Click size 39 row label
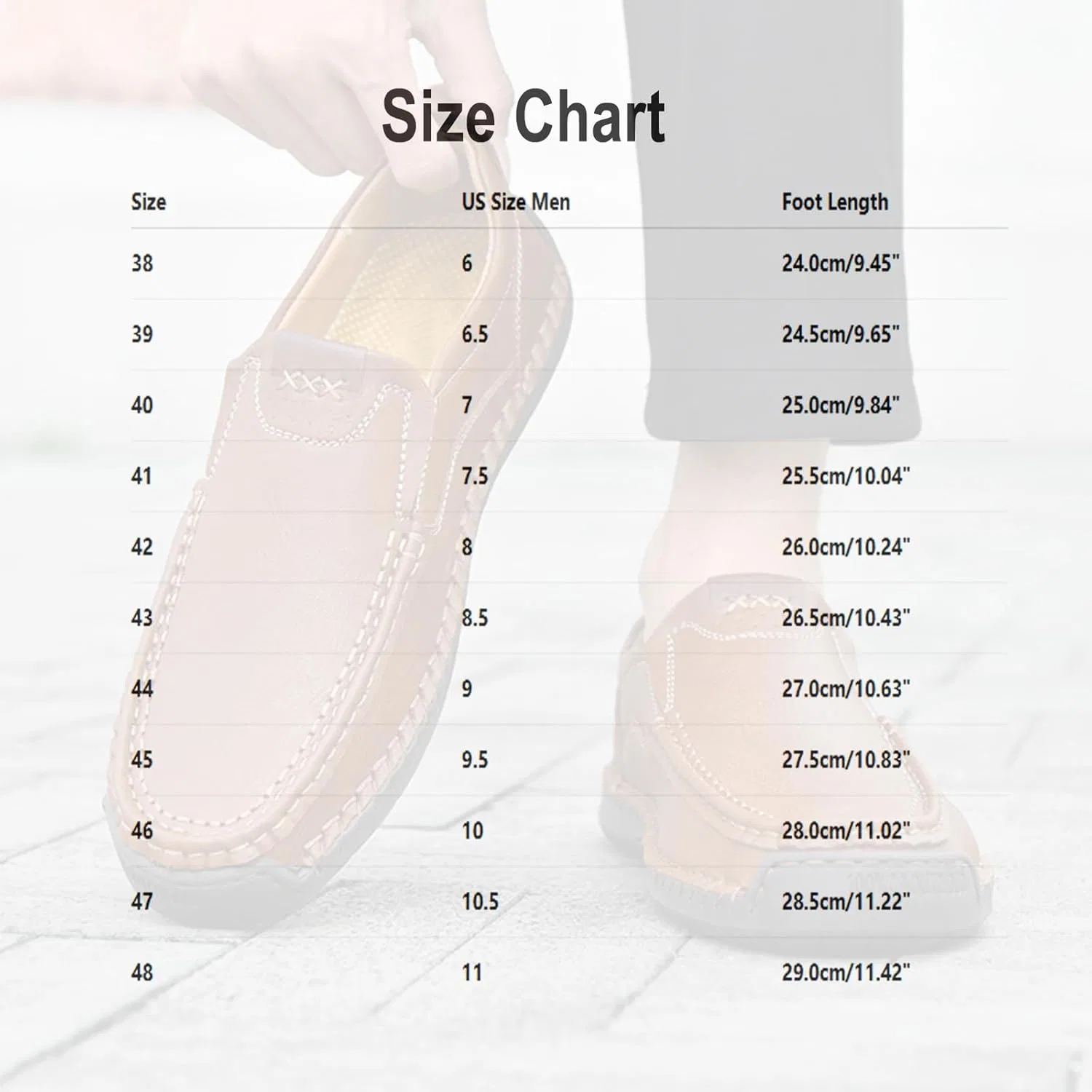 (x=142, y=334)
